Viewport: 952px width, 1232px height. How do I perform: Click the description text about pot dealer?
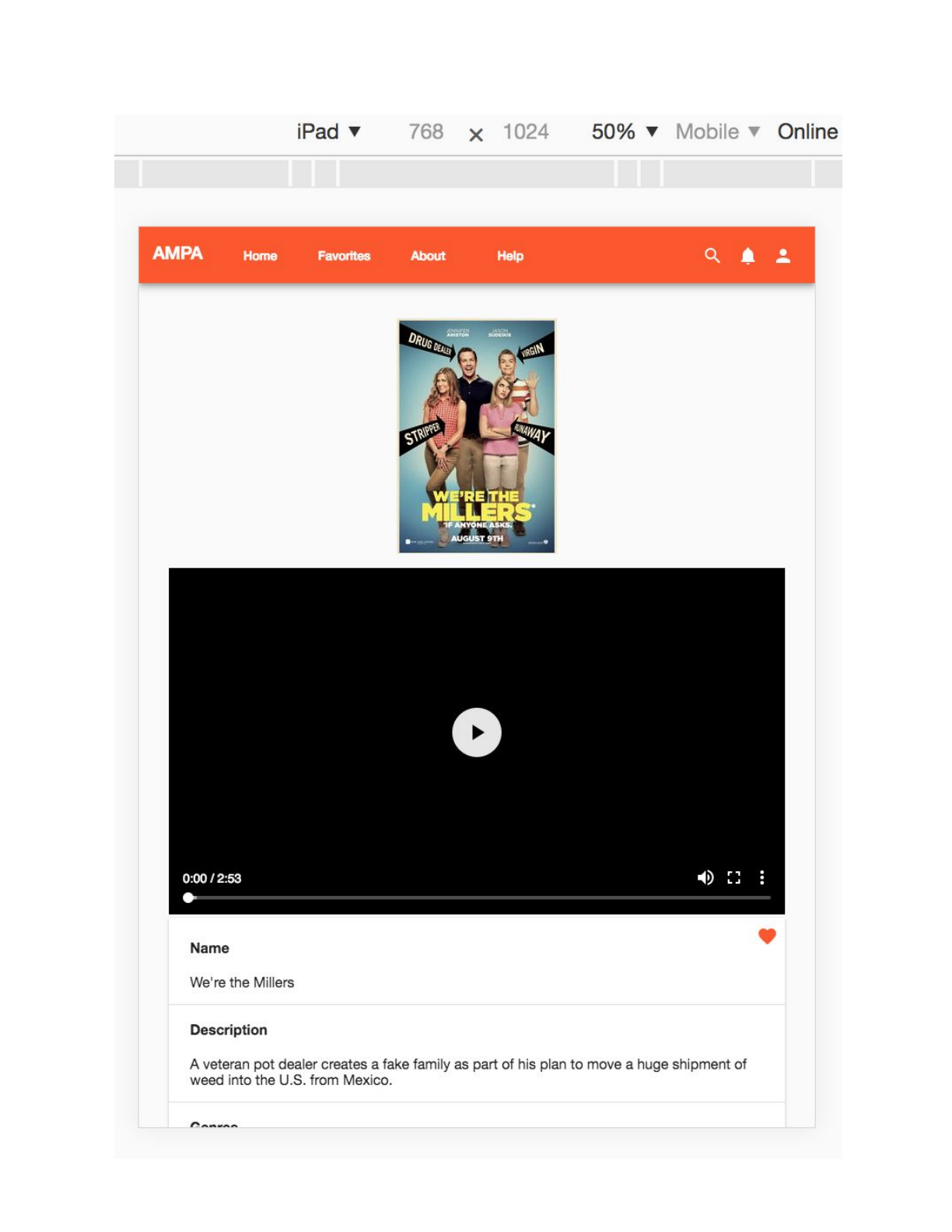[x=467, y=1071]
